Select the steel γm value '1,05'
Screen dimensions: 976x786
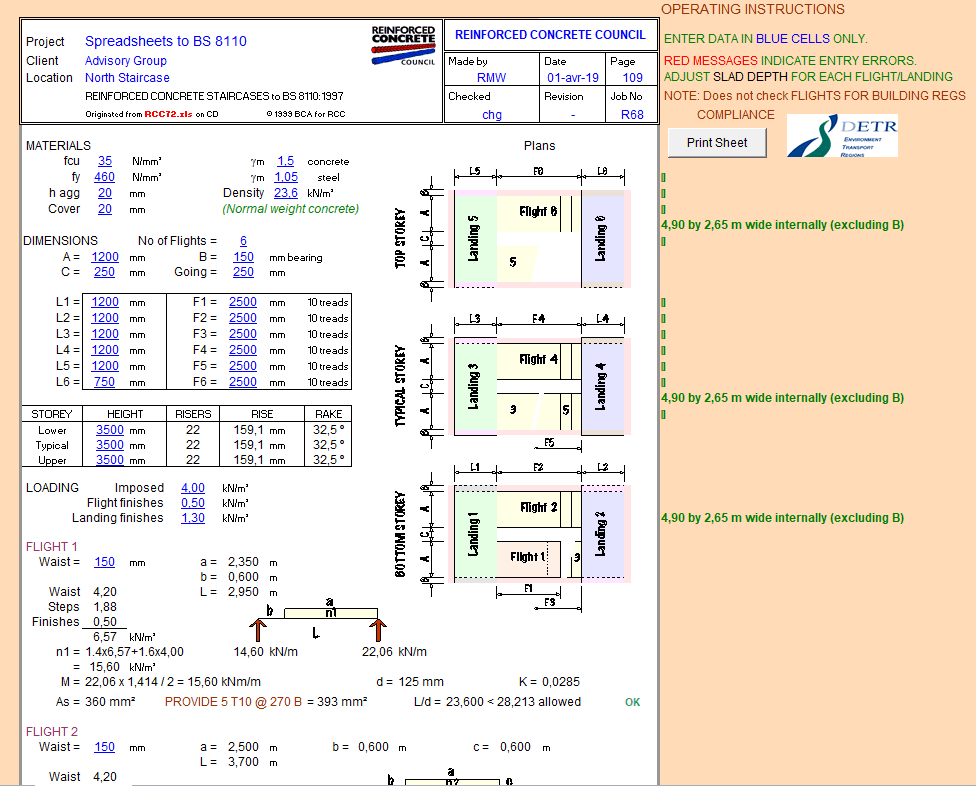(x=286, y=177)
